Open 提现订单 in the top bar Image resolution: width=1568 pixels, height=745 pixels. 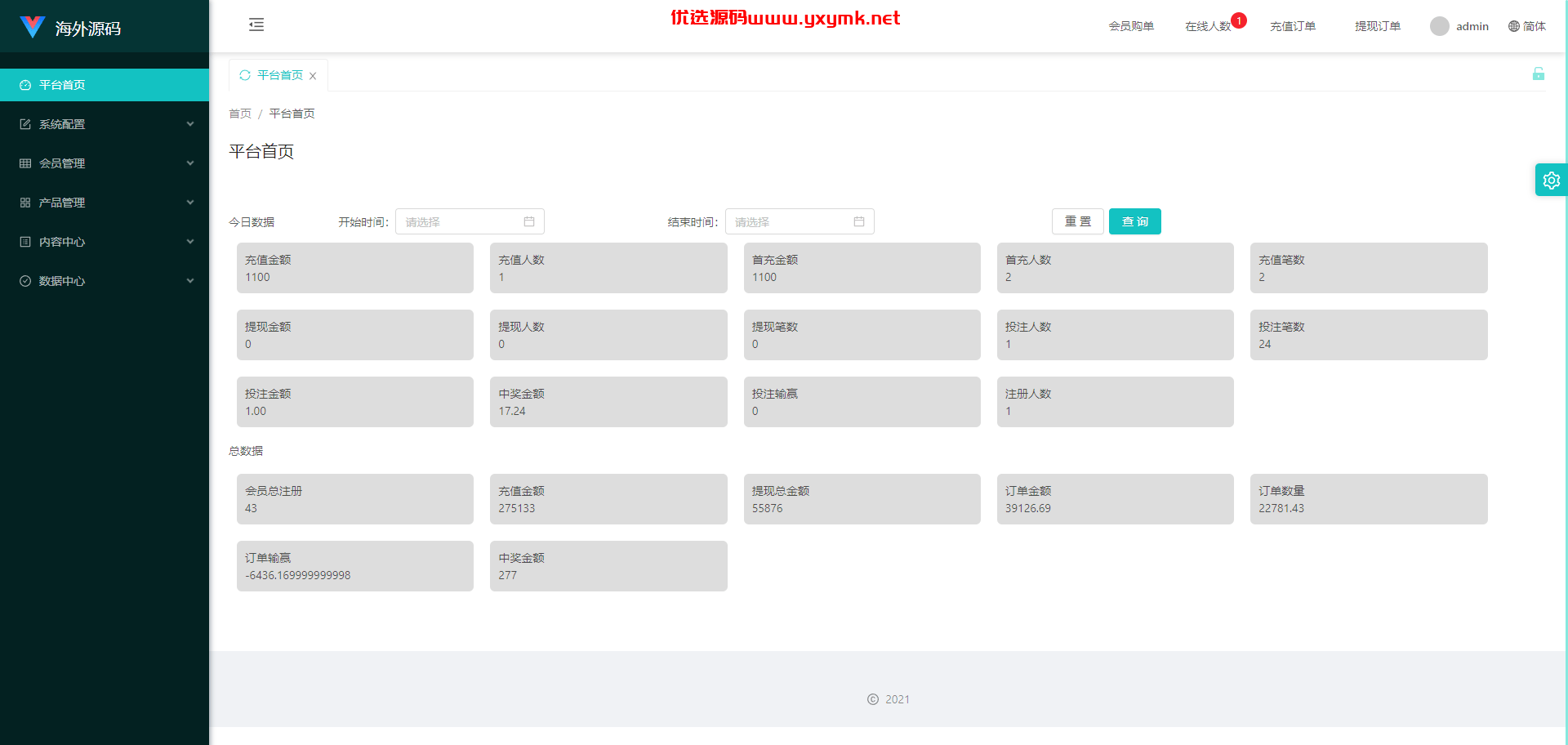click(1378, 26)
